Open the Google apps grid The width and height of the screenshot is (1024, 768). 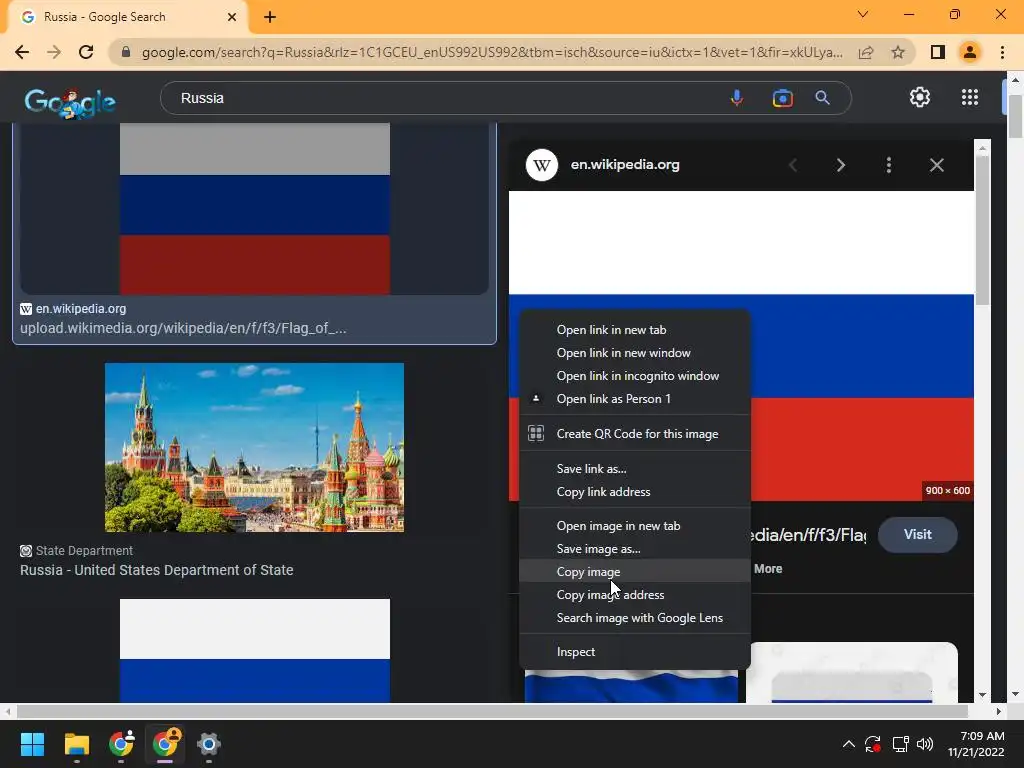(970, 97)
